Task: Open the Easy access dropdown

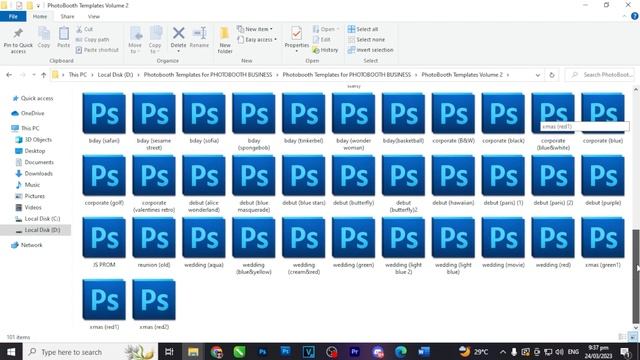Action: pos(257,40)
